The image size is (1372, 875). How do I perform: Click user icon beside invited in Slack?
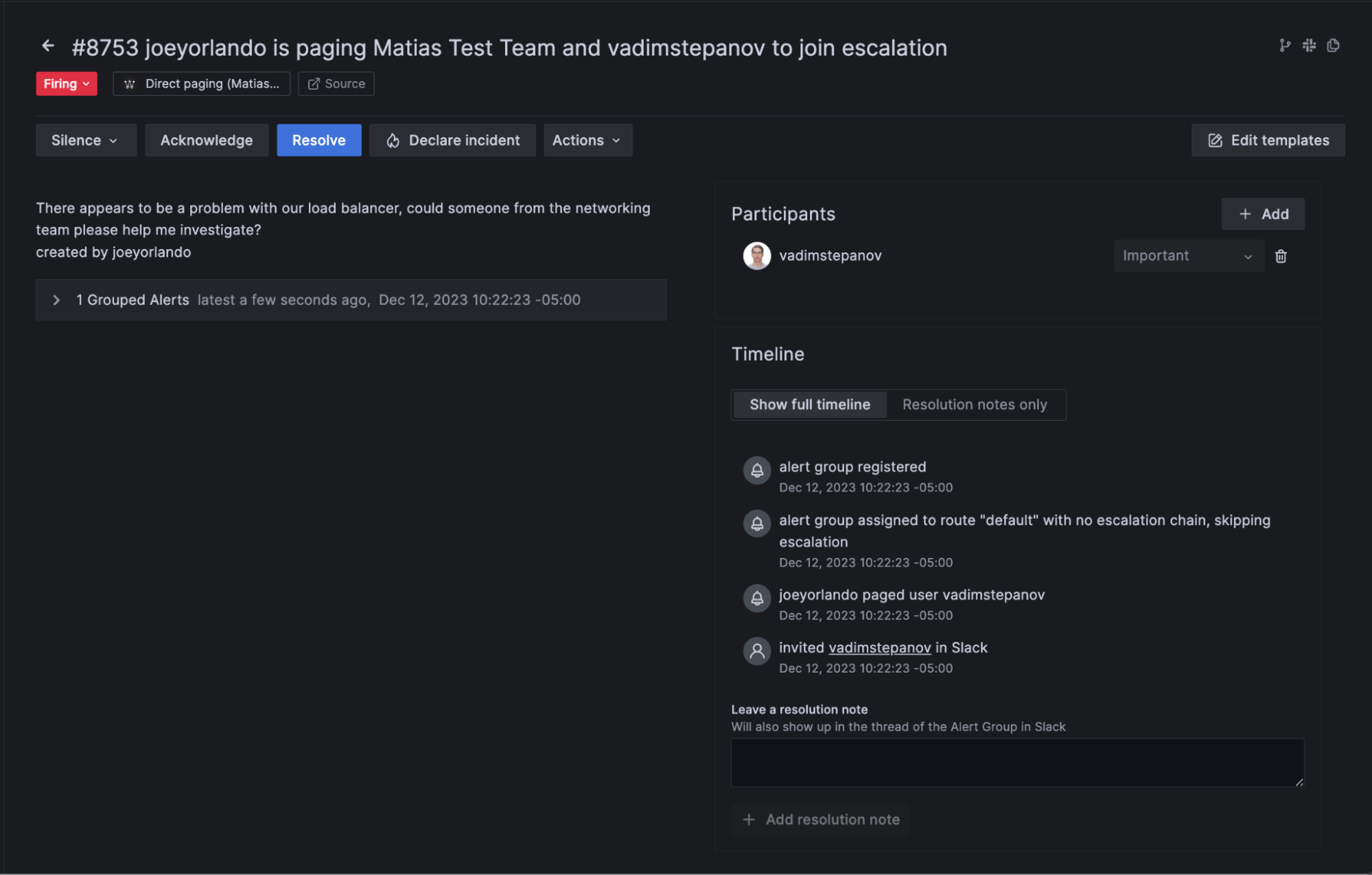click(x=756, y=651)
